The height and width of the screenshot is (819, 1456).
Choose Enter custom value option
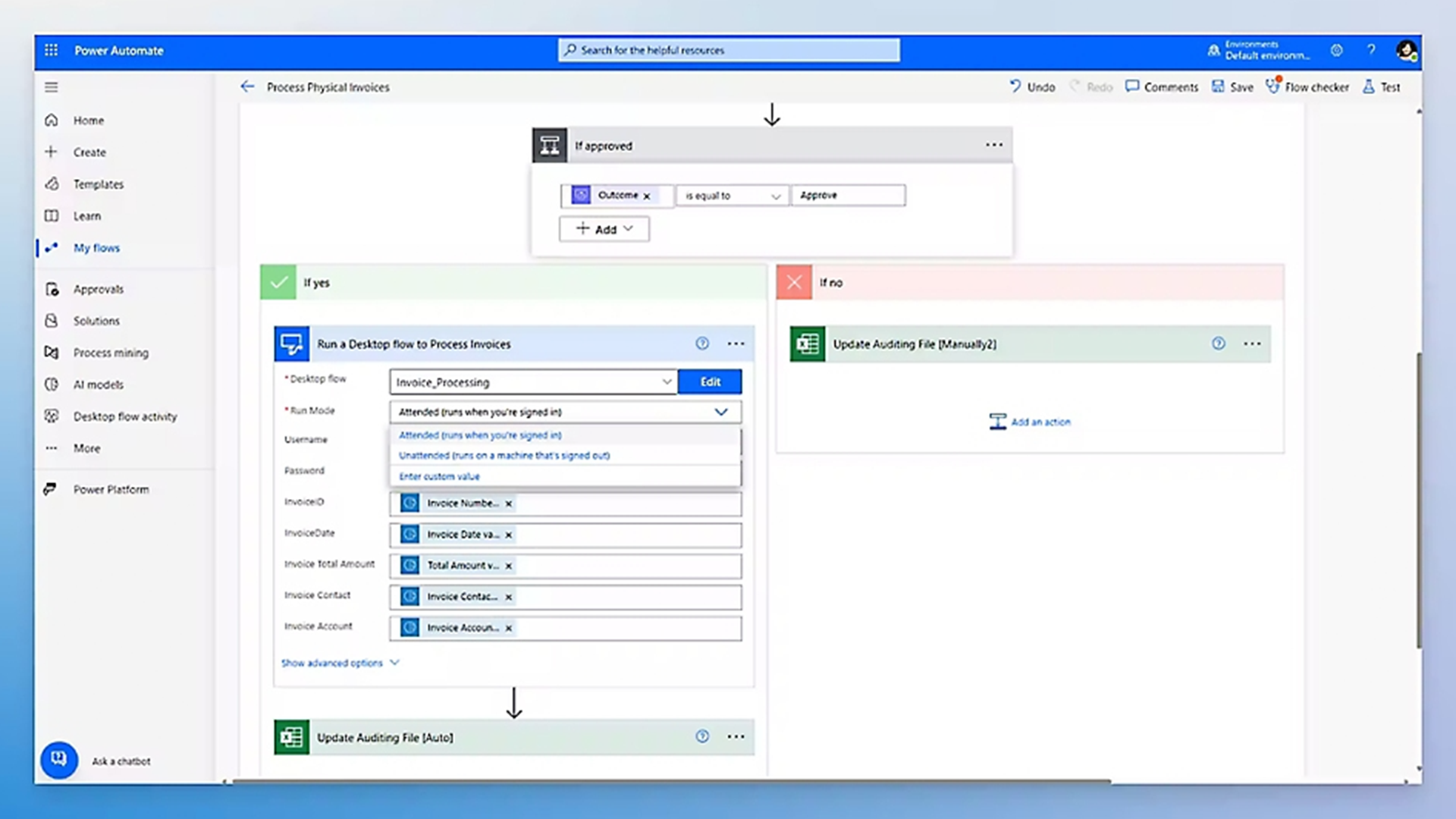[x=565, y=476]
